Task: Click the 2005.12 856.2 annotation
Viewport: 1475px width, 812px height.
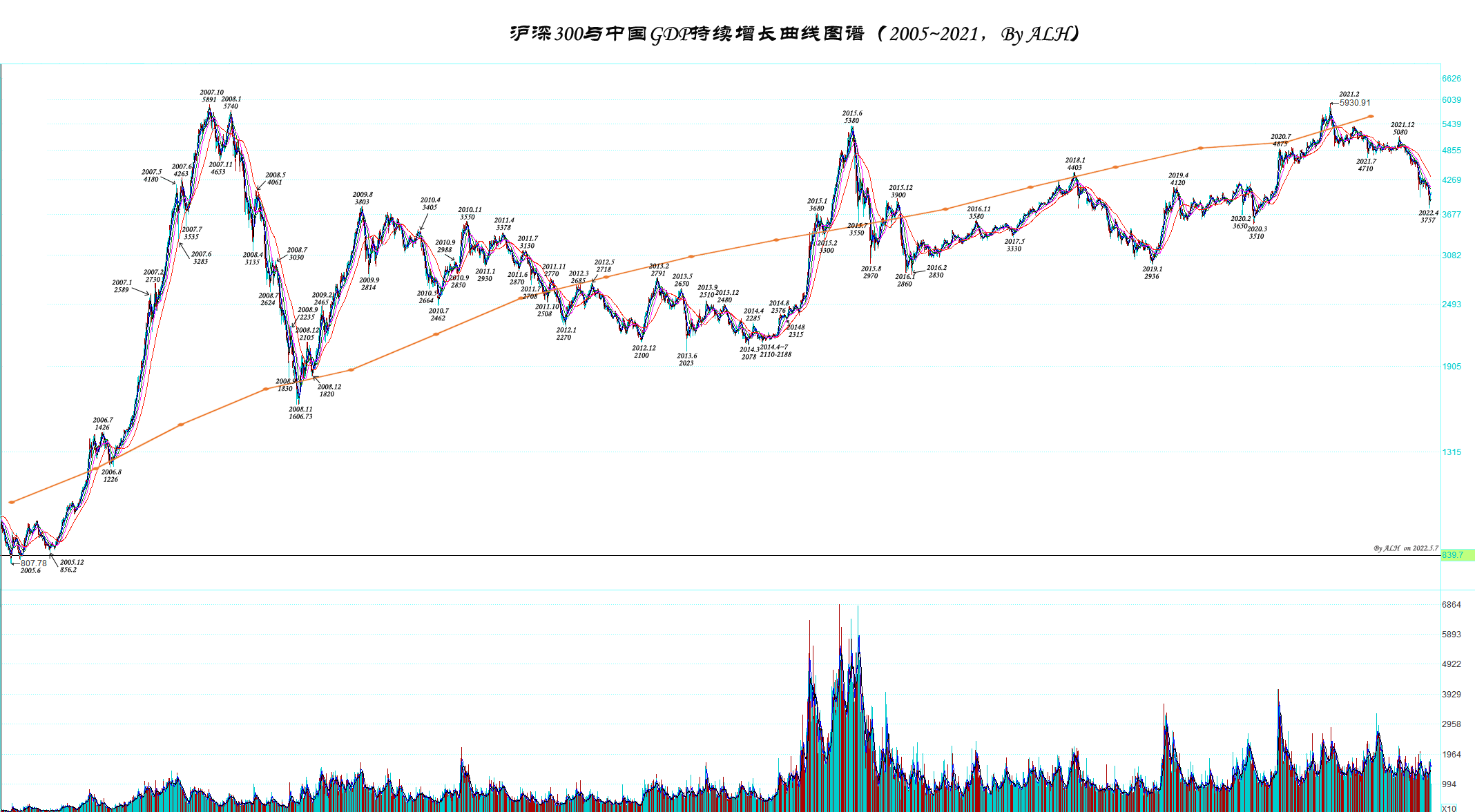Action: pyautogui.click(x=70, y=565)
